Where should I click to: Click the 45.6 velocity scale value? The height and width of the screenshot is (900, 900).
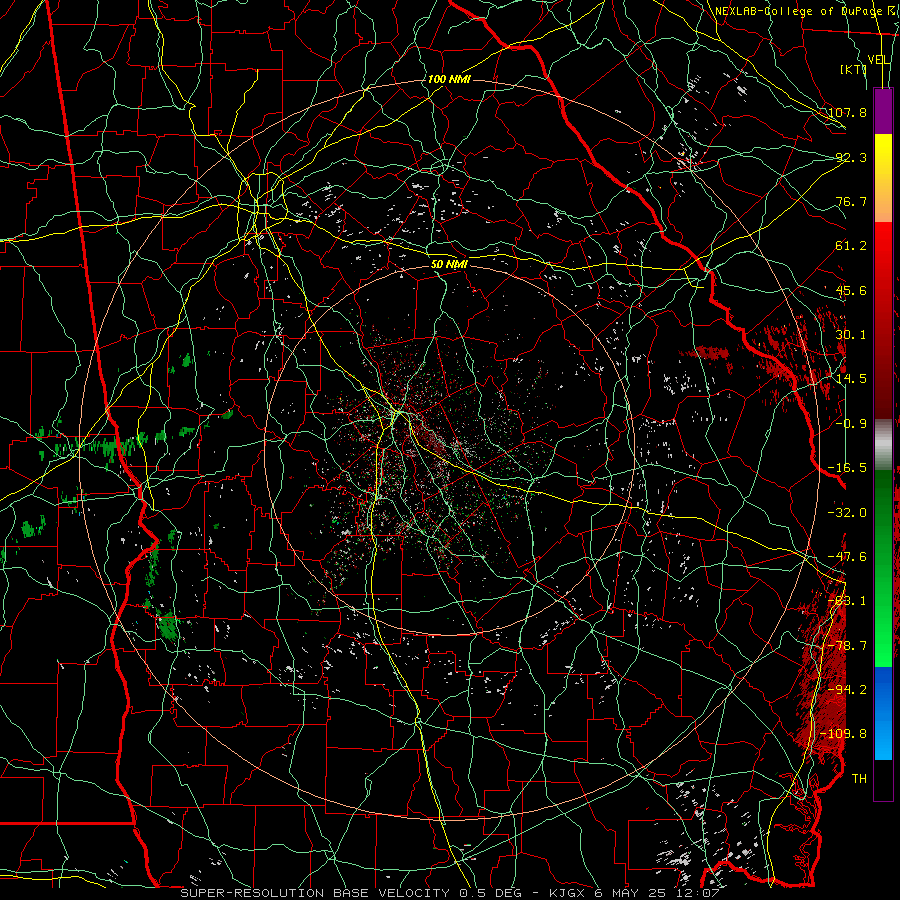click(851, 290)
